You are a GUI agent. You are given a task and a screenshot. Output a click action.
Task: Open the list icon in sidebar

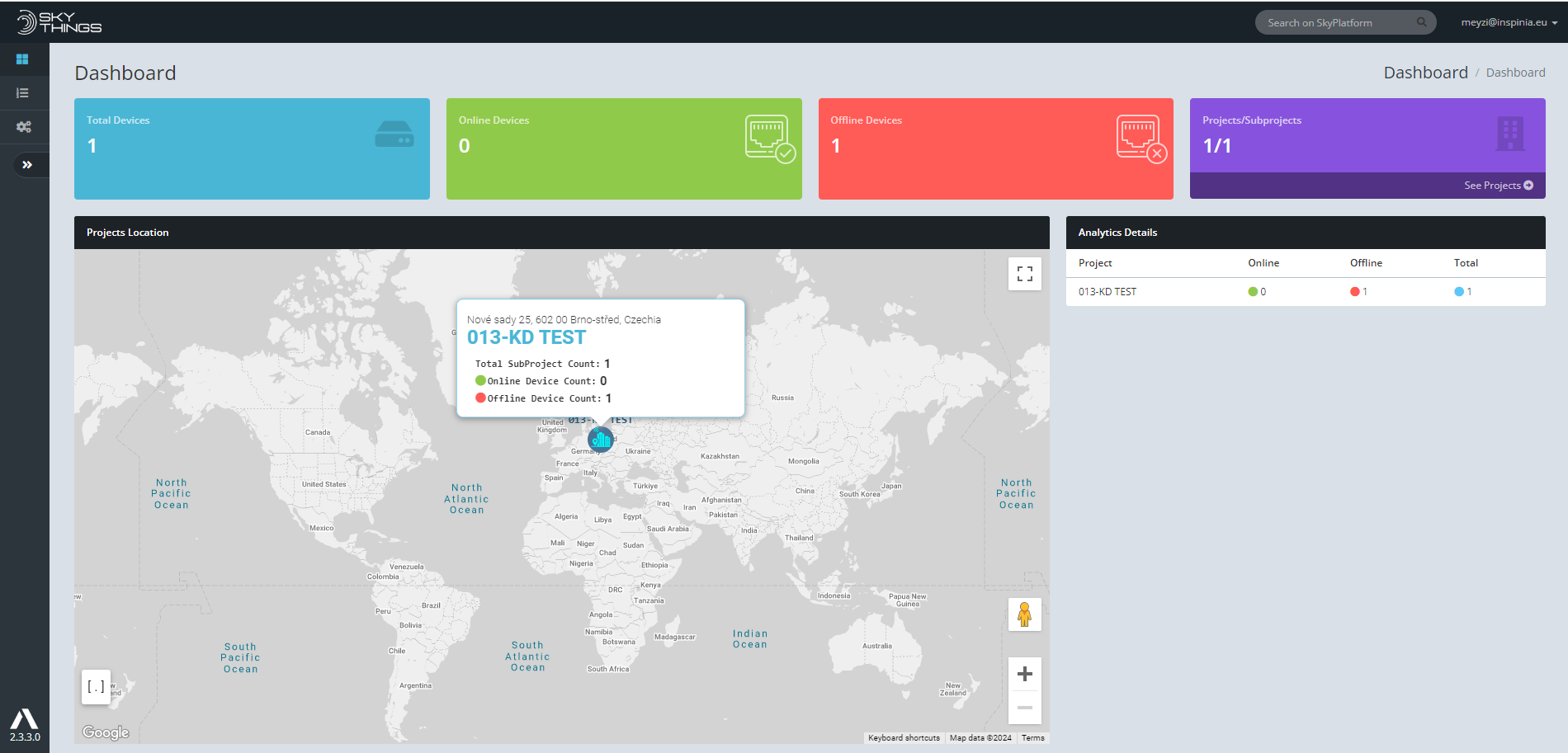tap(22, 93)
